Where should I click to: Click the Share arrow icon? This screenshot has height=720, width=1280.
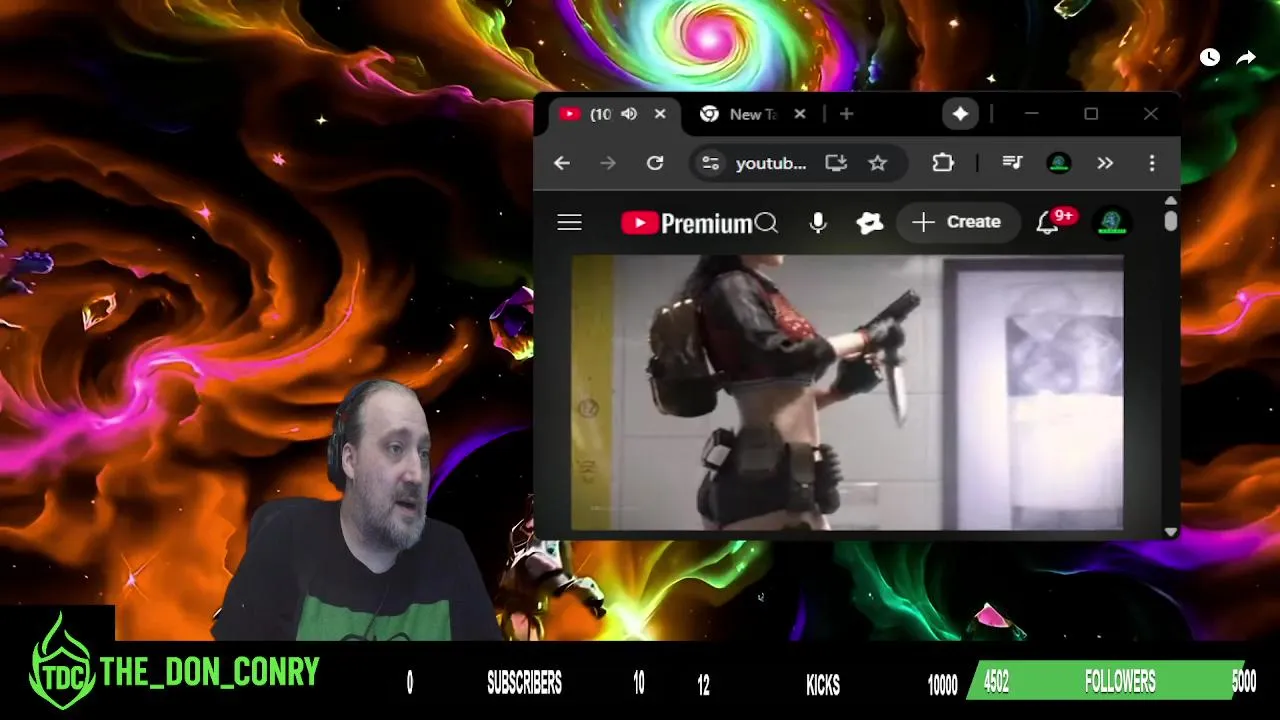[x=1246, y=58]
